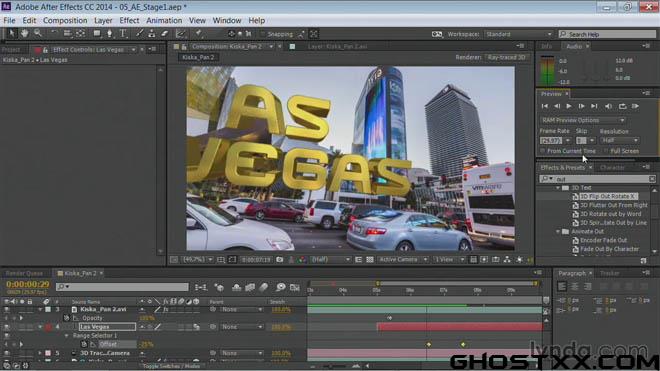Switch to the Render Queue tab
The width and height of the screenshot is (660, 371).
pyautogui.click(x=24, y=273)
